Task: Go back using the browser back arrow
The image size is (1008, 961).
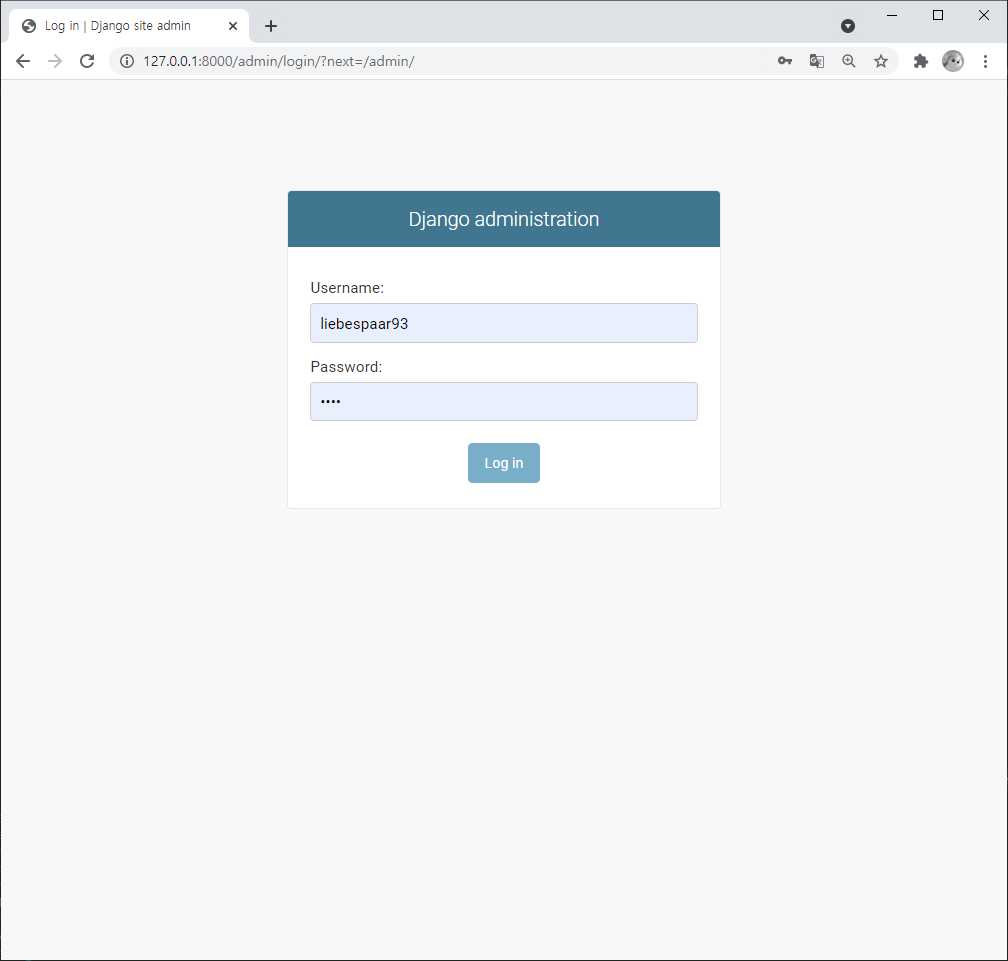Action: [x=23, y=61]
